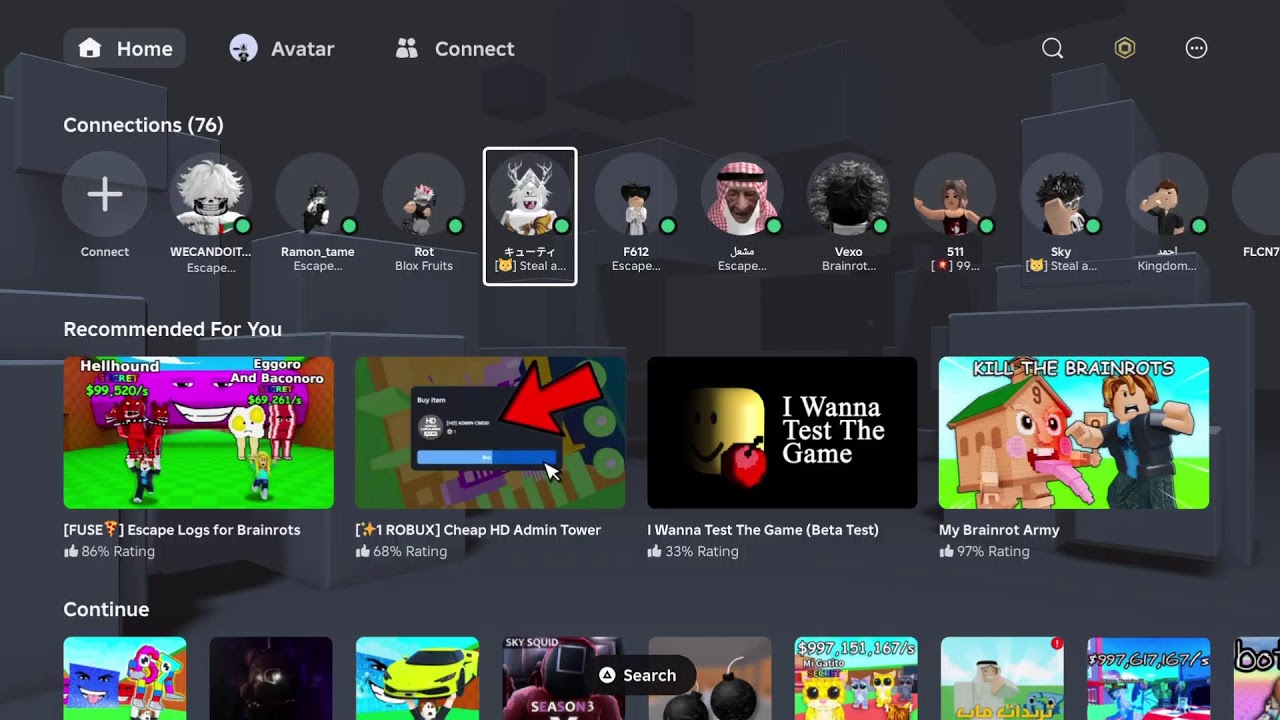Open the Connect tab in top navigation
The height and width of the screenshot is (720, 1280).
pos(455,48)
